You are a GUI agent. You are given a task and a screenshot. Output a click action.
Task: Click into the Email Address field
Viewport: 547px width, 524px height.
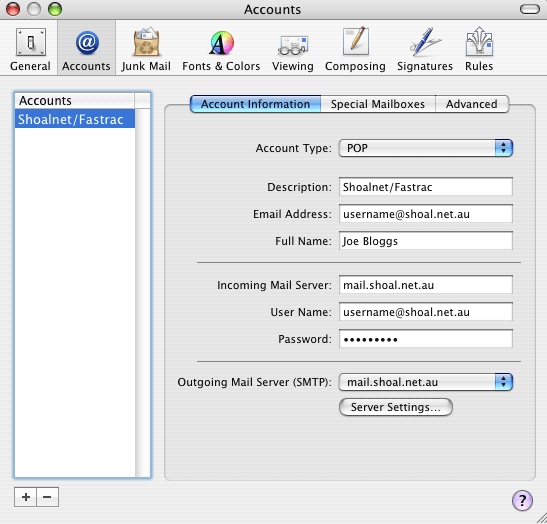pos(426,214)
